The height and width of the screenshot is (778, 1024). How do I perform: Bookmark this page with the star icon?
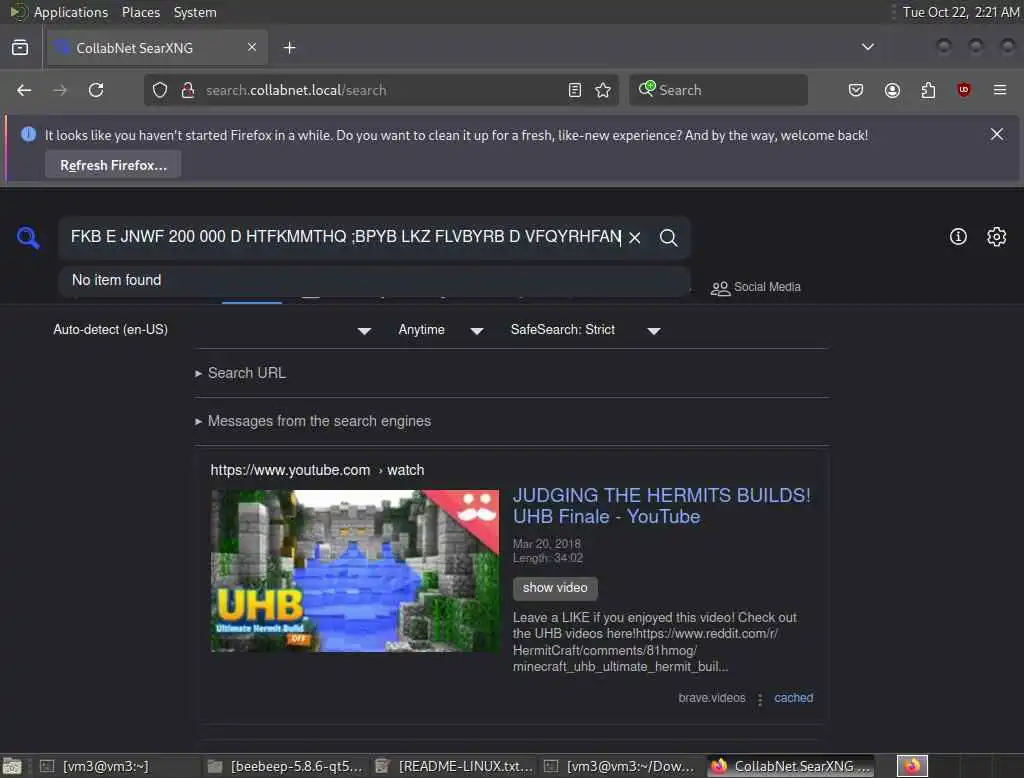pos(603,90)
